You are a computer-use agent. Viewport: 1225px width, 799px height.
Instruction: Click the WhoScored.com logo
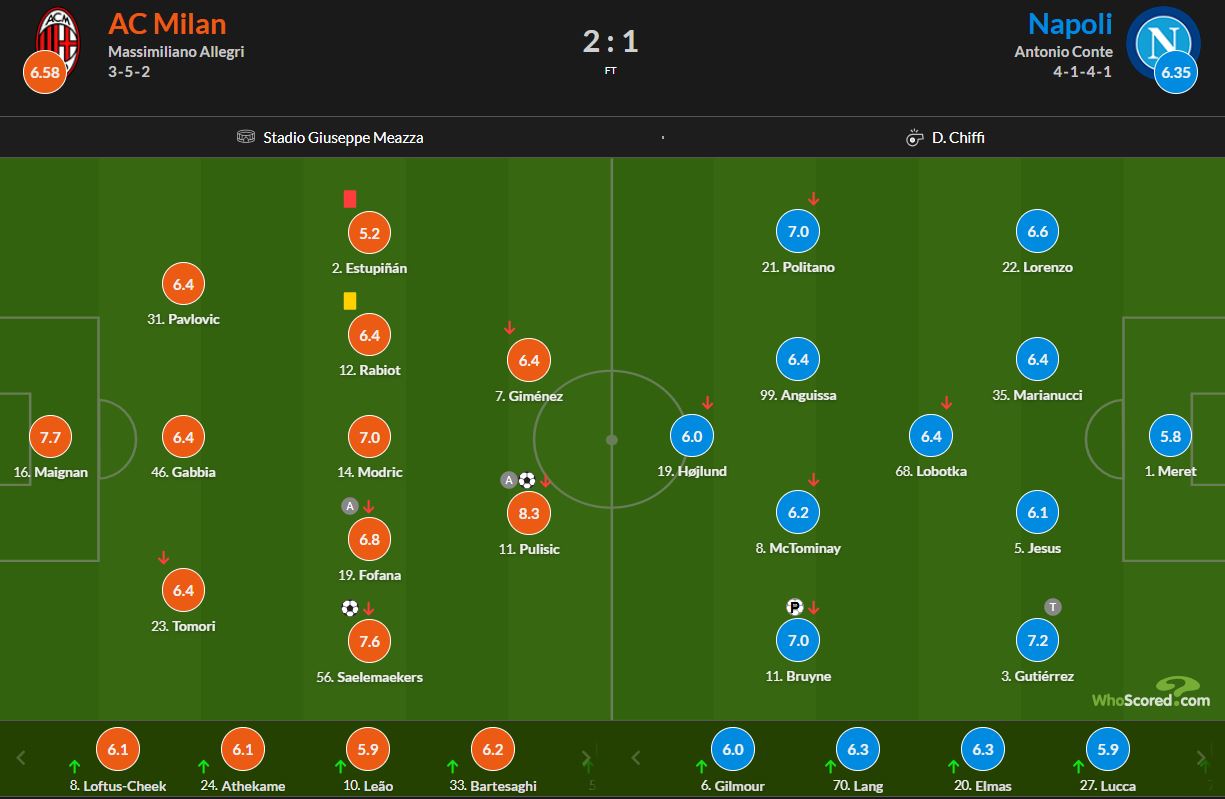coord(1151,693)
